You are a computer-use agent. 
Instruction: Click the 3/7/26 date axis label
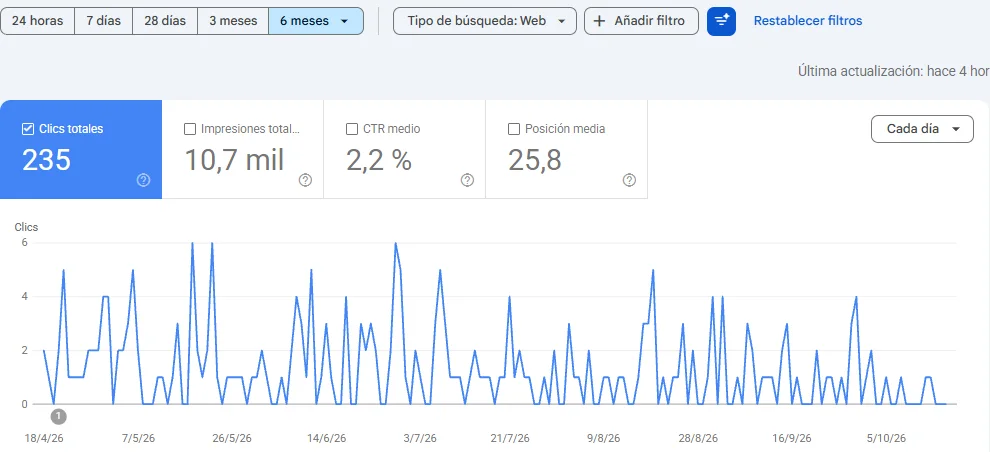point(420,438)
